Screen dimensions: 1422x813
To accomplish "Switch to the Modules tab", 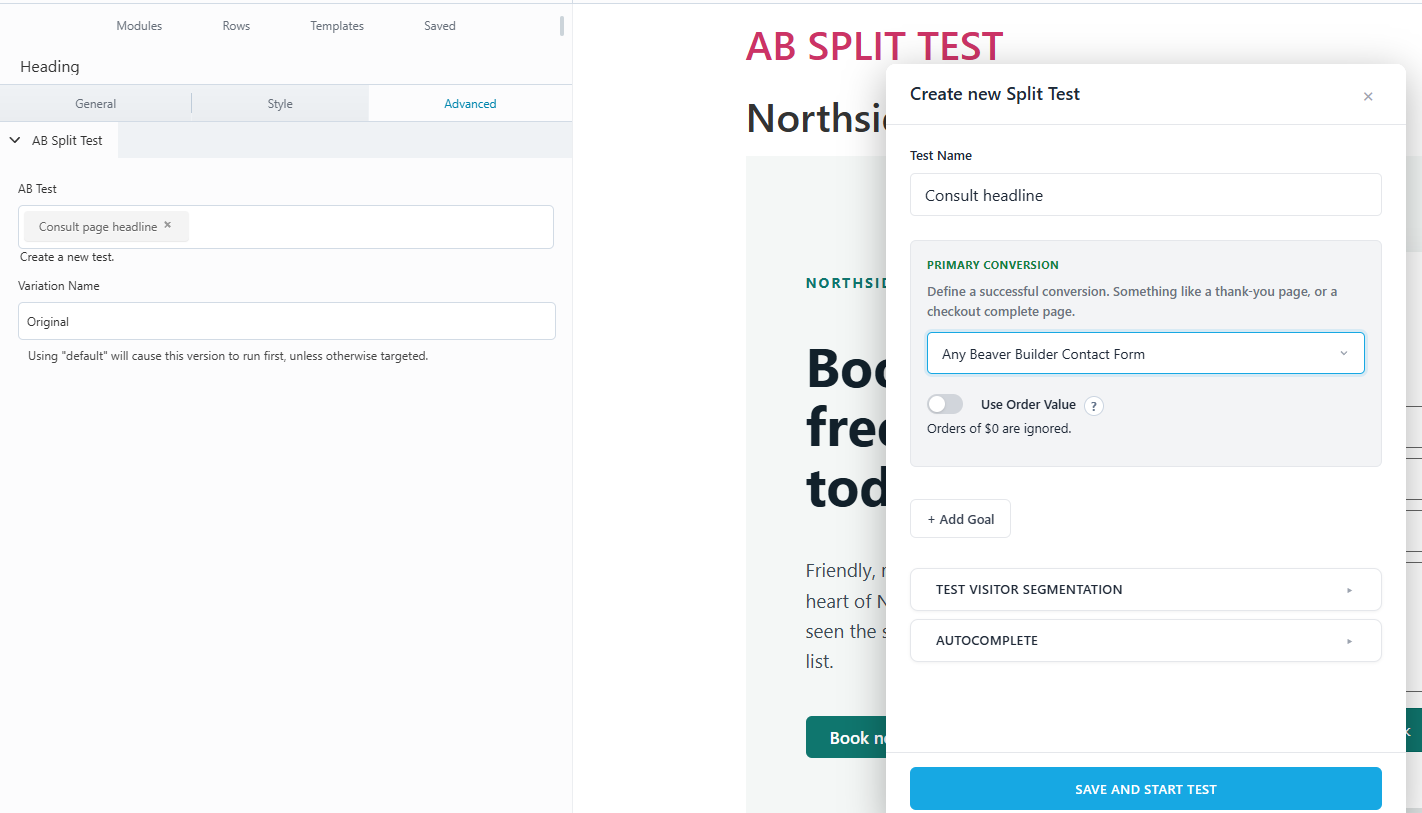I will [x=139, y=26].
